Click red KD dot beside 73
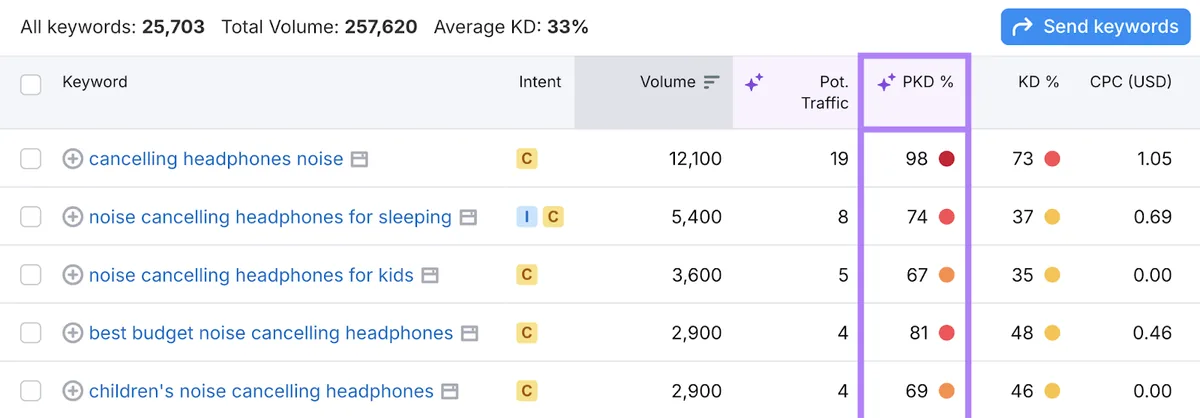Screen dimensions: 1200x418 [x=1051, y=159]
